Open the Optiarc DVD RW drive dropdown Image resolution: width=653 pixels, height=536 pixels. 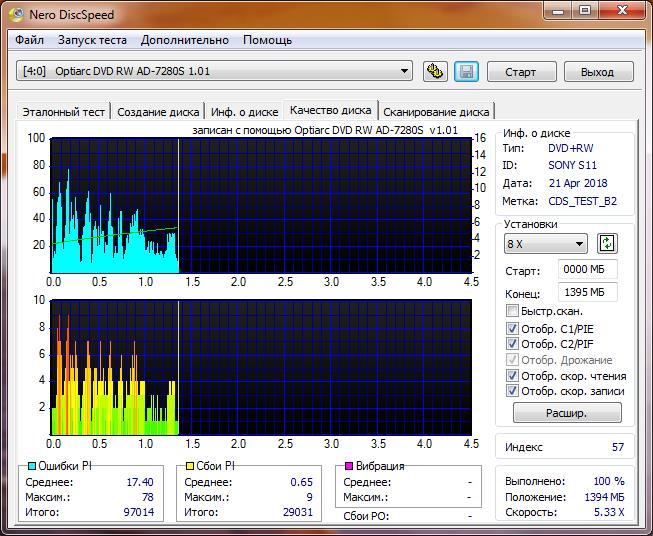[x=215, y=71]
